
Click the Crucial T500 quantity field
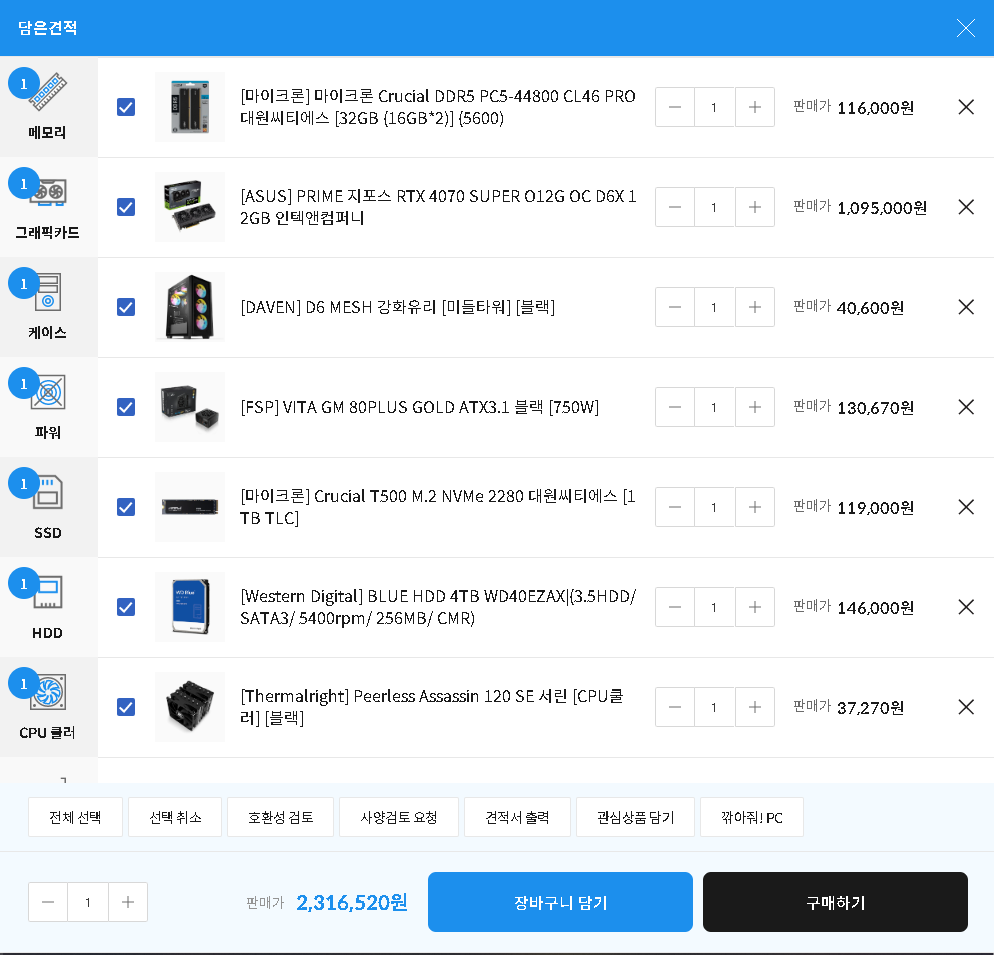point(714,507)
